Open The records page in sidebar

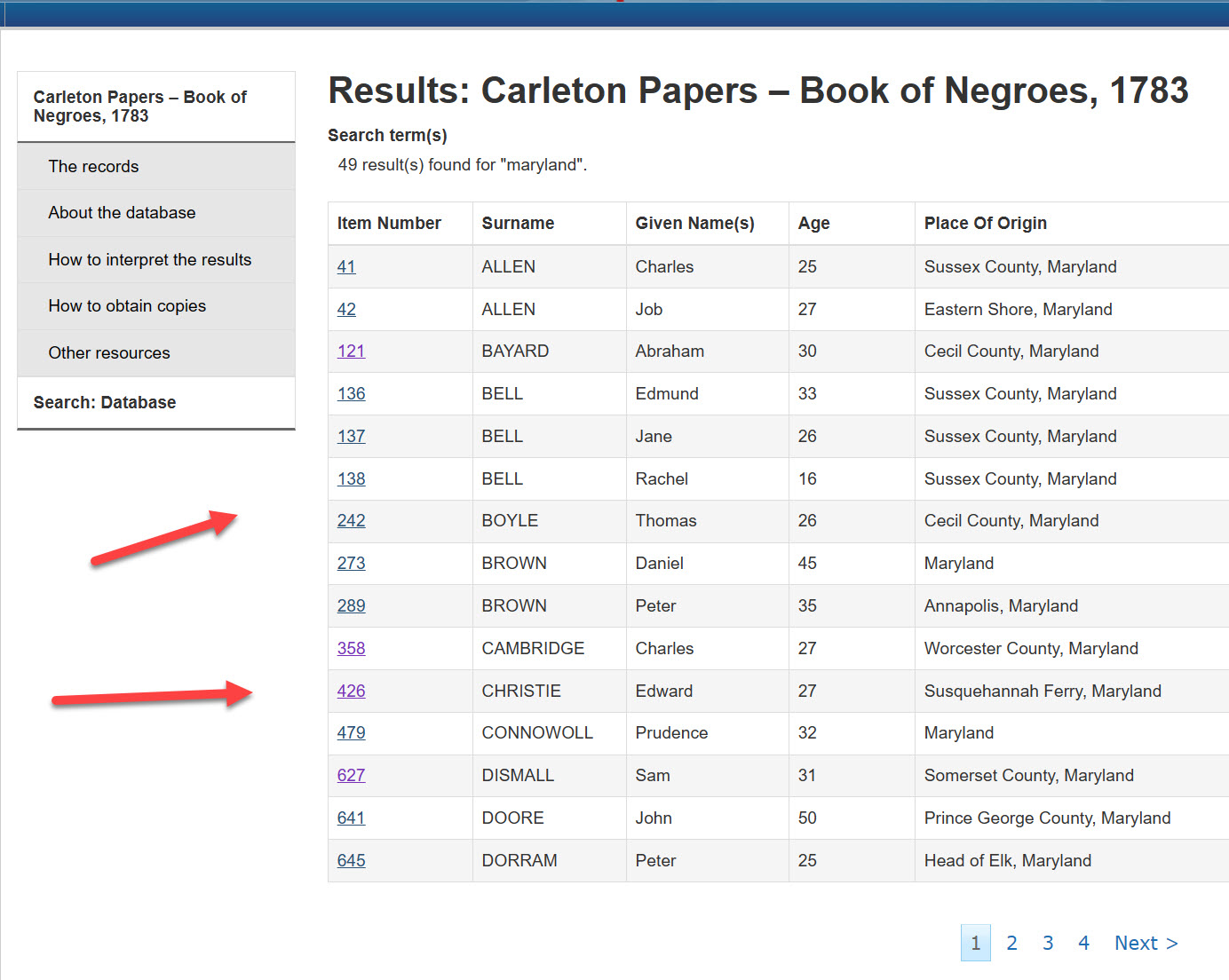pos(93,166)
